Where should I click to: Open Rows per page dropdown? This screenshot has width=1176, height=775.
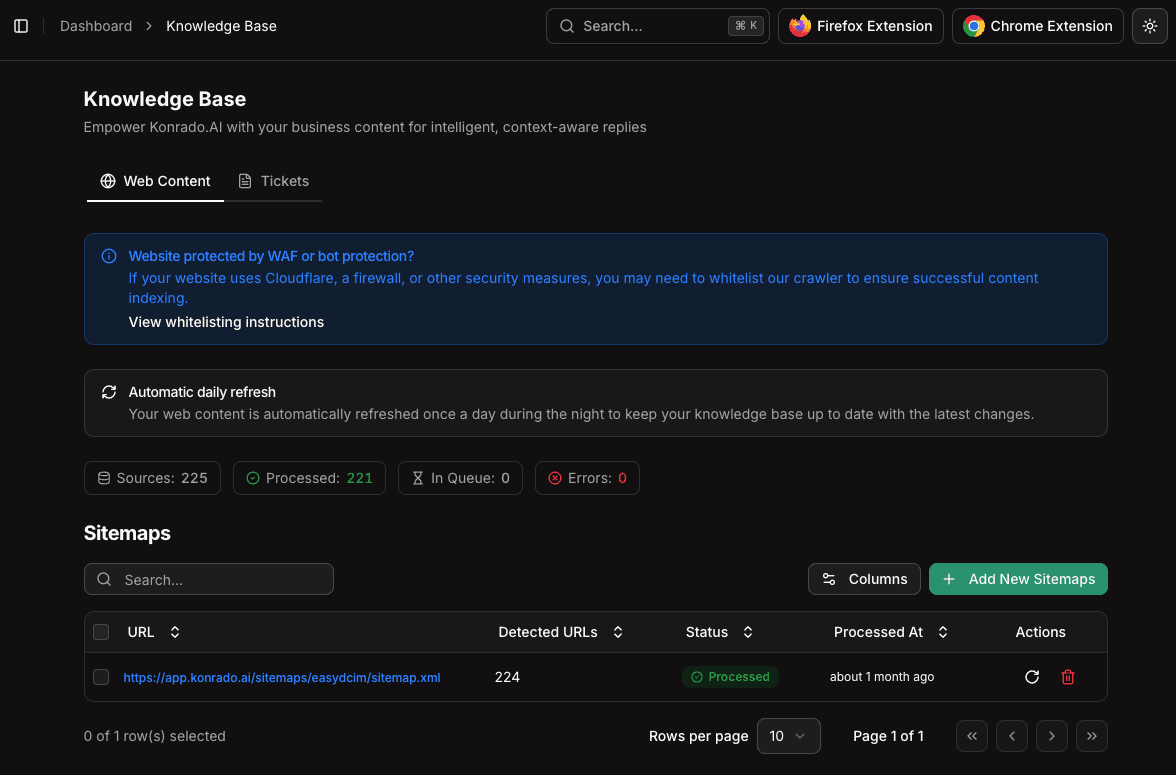tap(788, 736)
